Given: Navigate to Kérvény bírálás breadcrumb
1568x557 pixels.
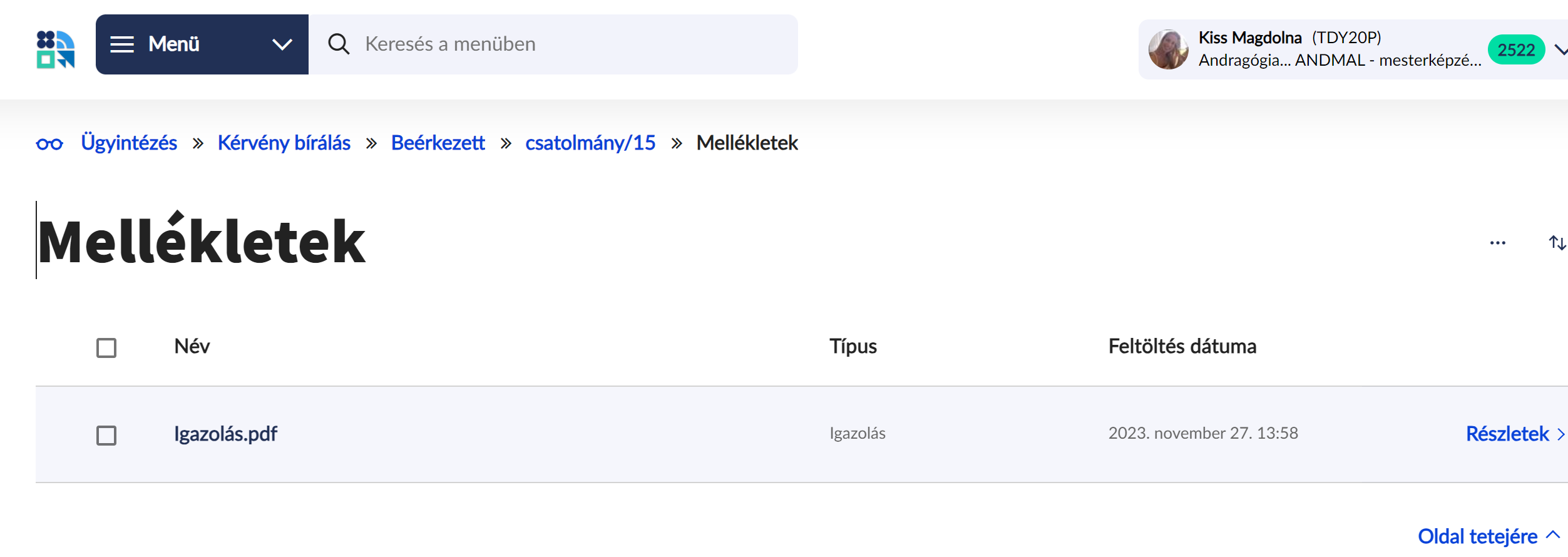Looking at the screenshot, I should pos(284,143).
